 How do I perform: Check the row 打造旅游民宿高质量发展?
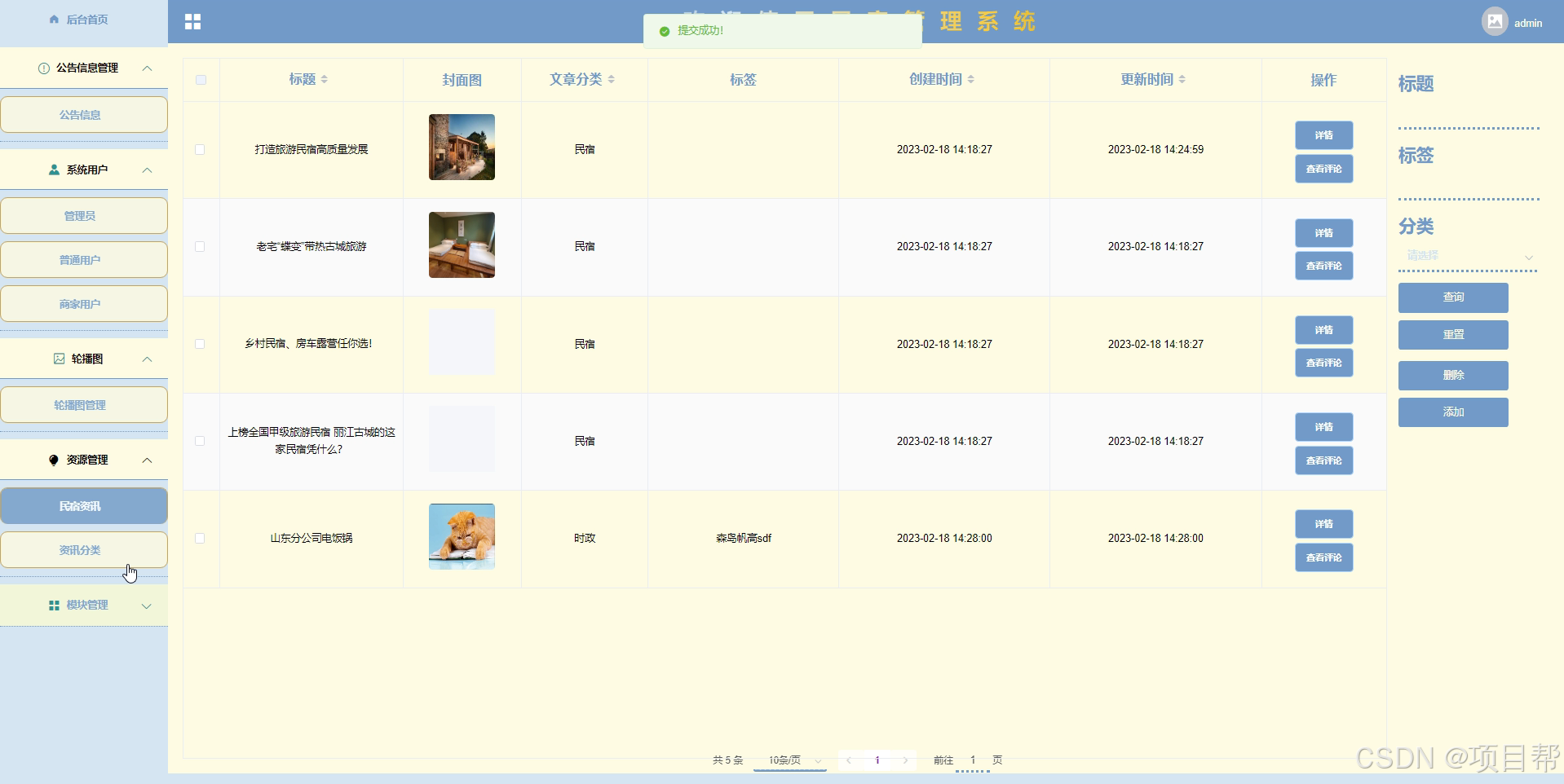(200, 149)
